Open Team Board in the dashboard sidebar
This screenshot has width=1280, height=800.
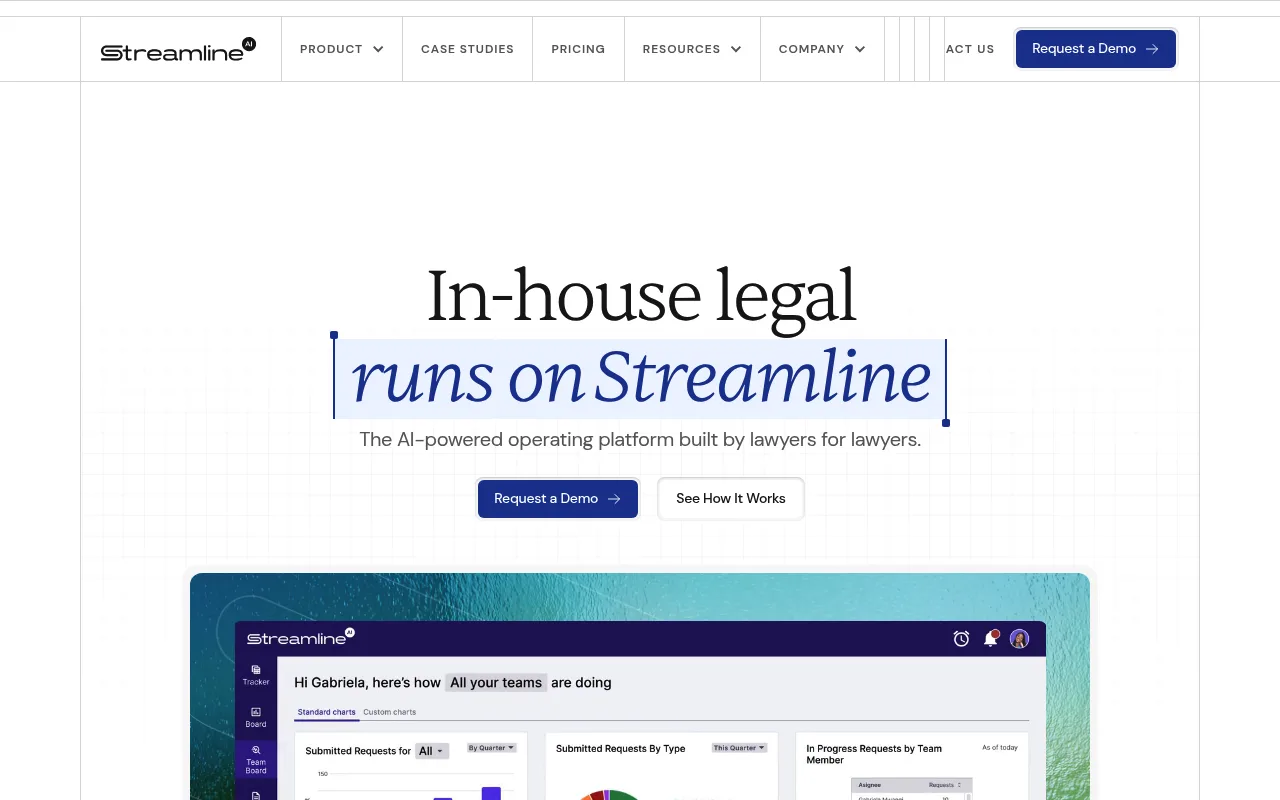point(256,759)
